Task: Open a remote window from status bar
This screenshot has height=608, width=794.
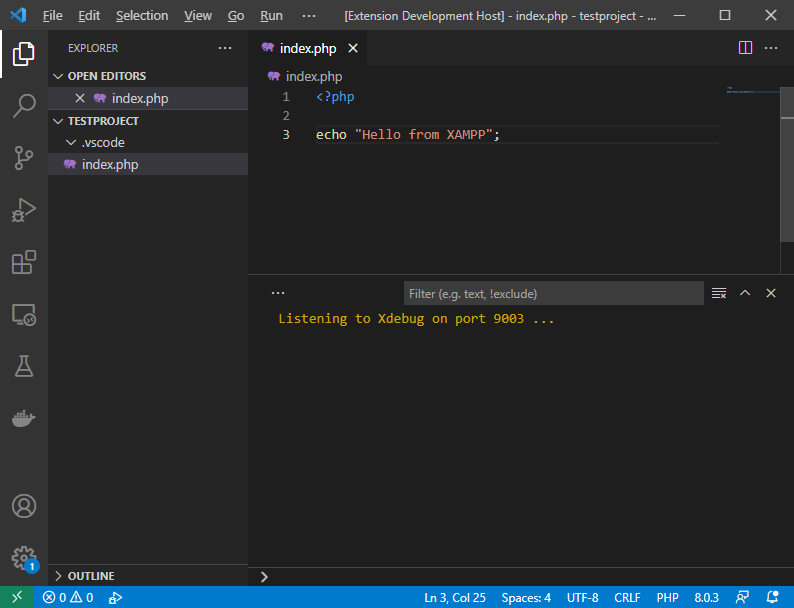Action: [x=17, y=597]
